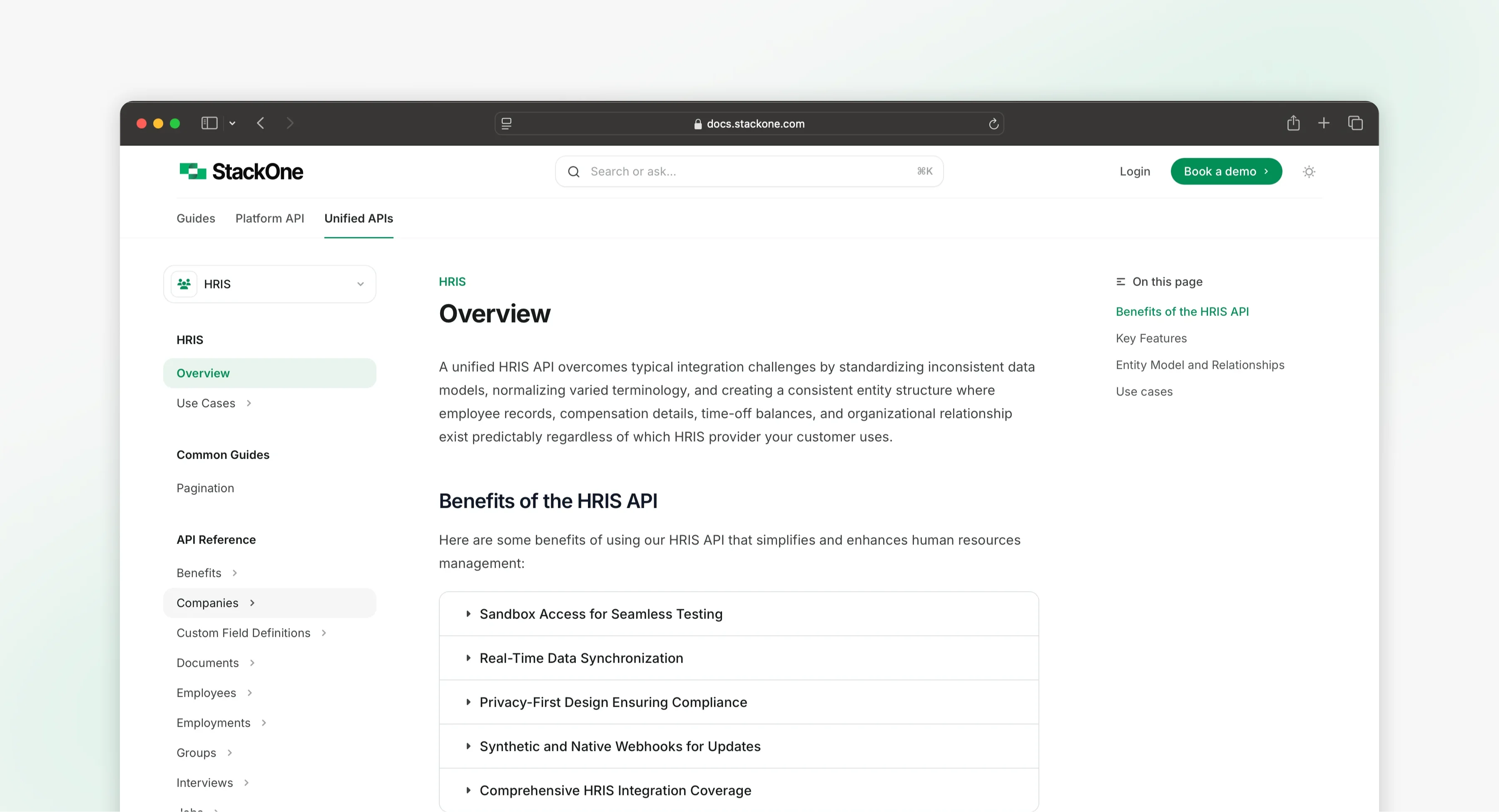Click the page reload icon in address bar
Viewport: 1499px width, 812px height.
[994, 123]
